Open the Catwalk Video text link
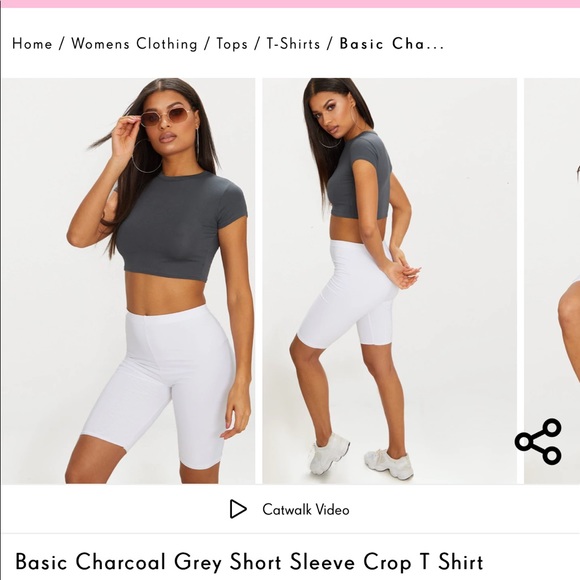The height and width of the screenshot is (580, 580). pos(306,510)
